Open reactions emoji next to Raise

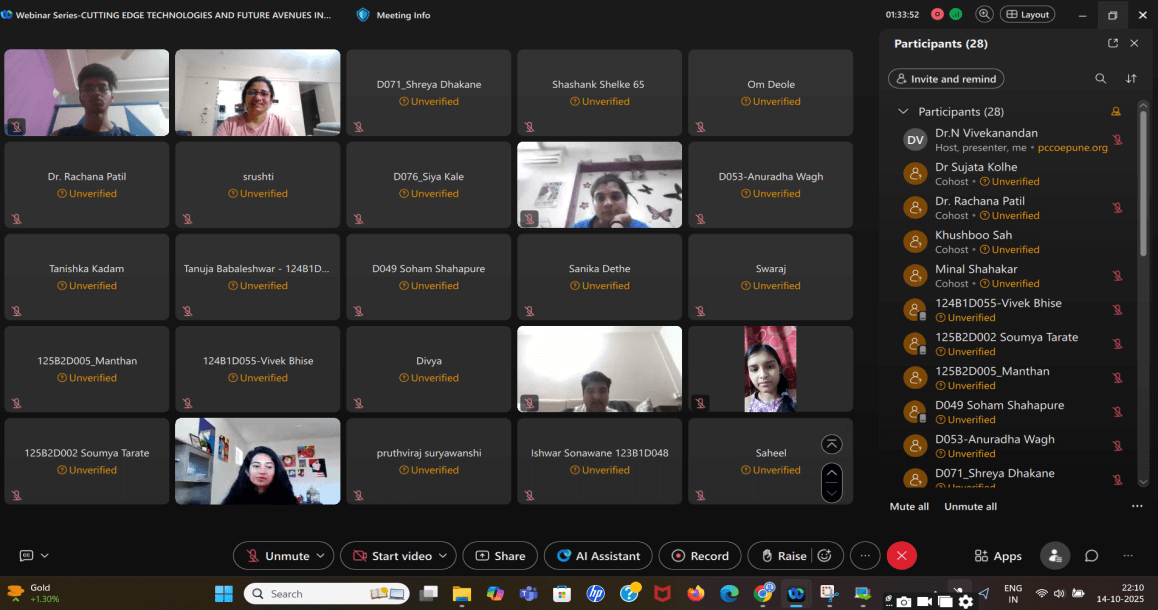point(825,556)
